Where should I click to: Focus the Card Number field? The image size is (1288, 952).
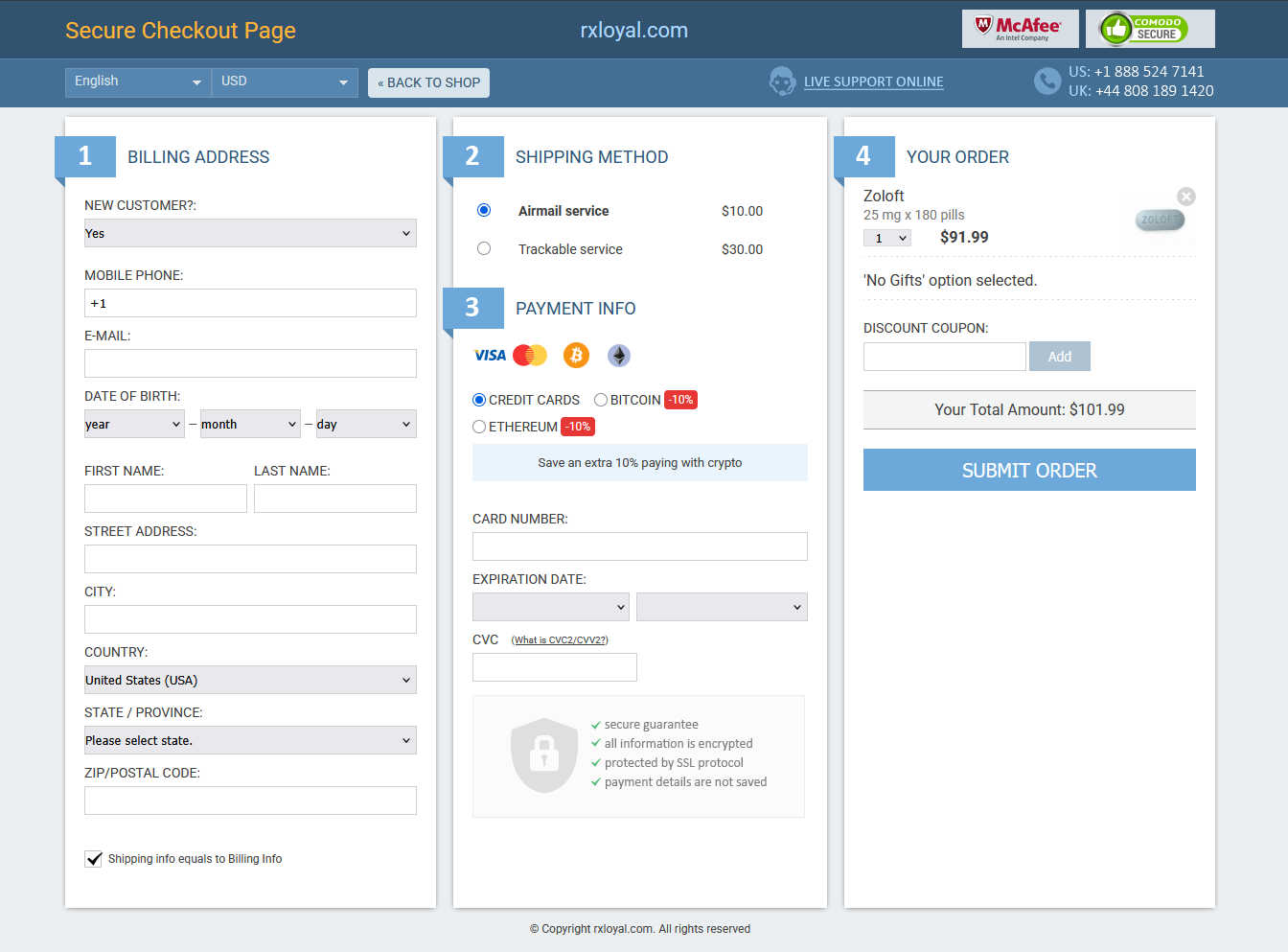click(x=640, y=546)
